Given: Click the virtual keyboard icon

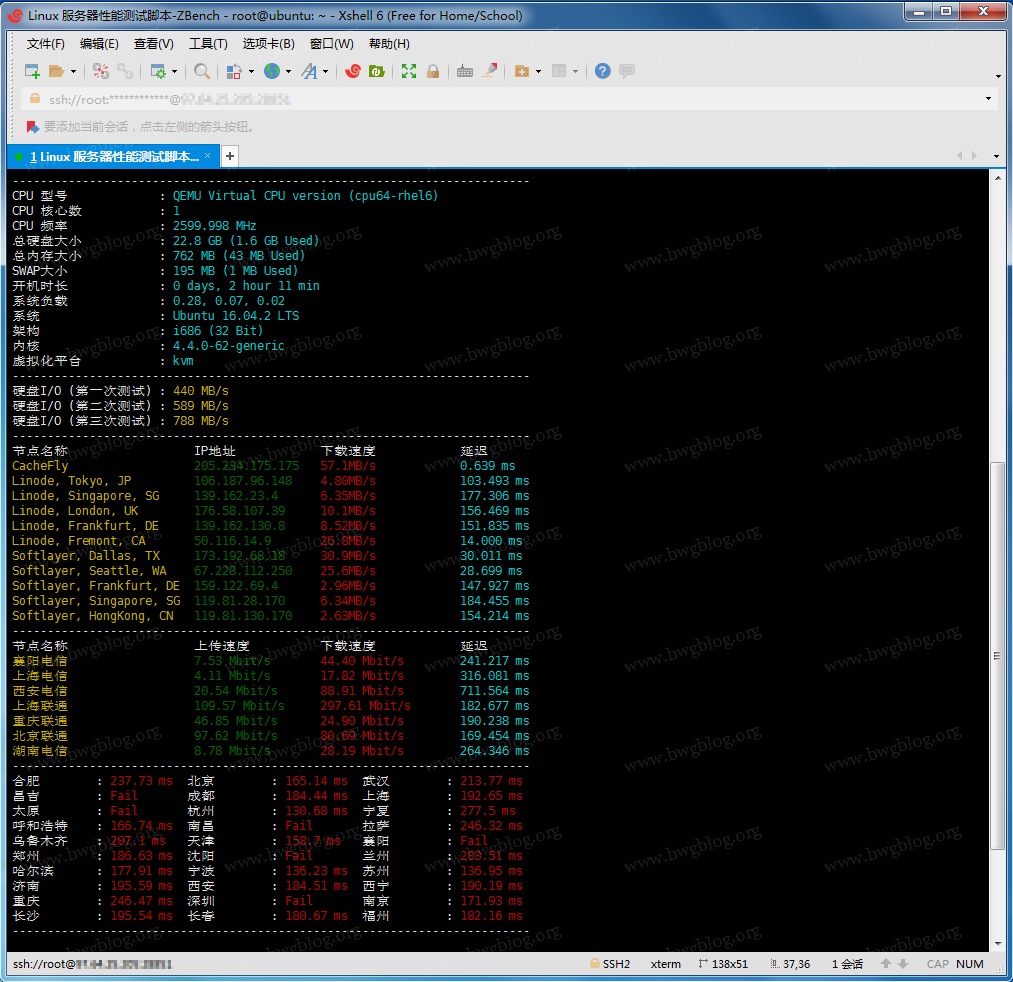Looking at the screenshot, I should coord(465,71).
